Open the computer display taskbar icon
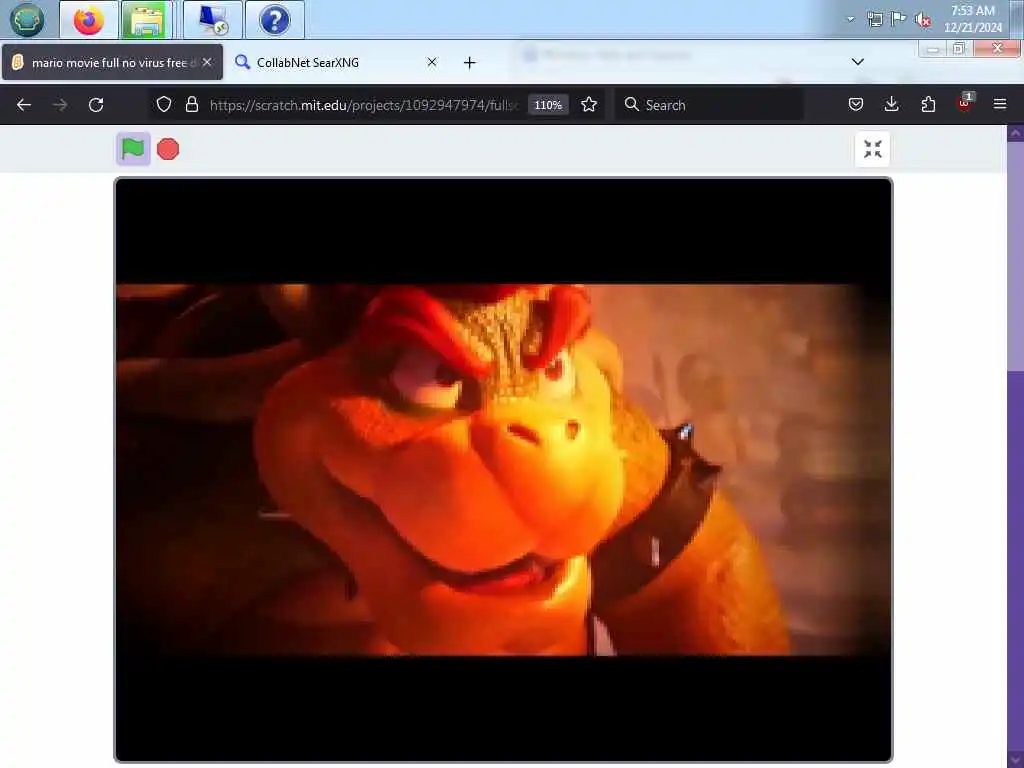The height and width of the screenshot is (768, 1024). (213, 20)
